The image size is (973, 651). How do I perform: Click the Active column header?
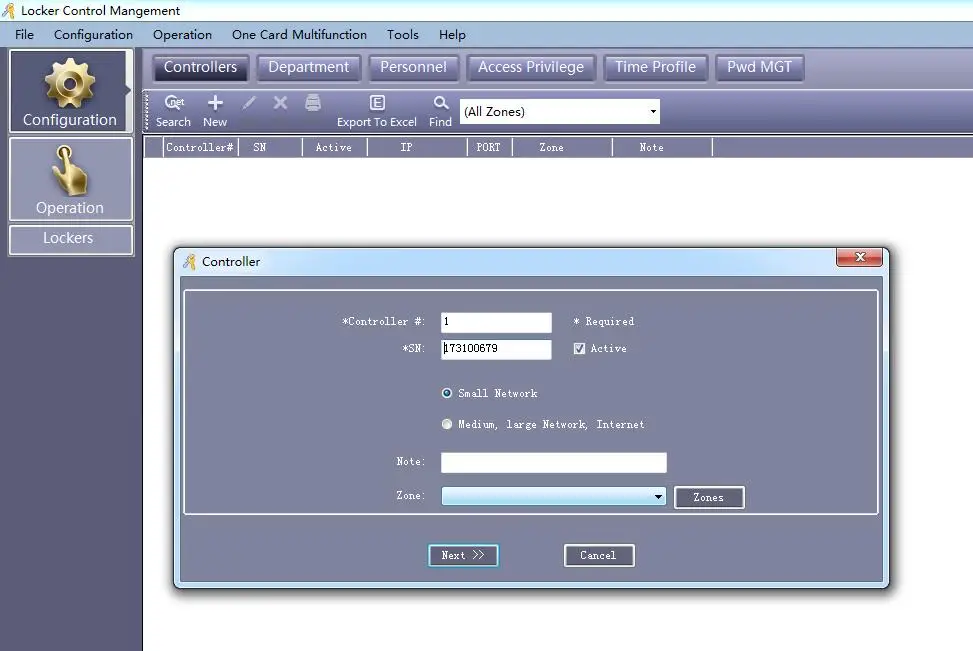(x=334, y=148)
